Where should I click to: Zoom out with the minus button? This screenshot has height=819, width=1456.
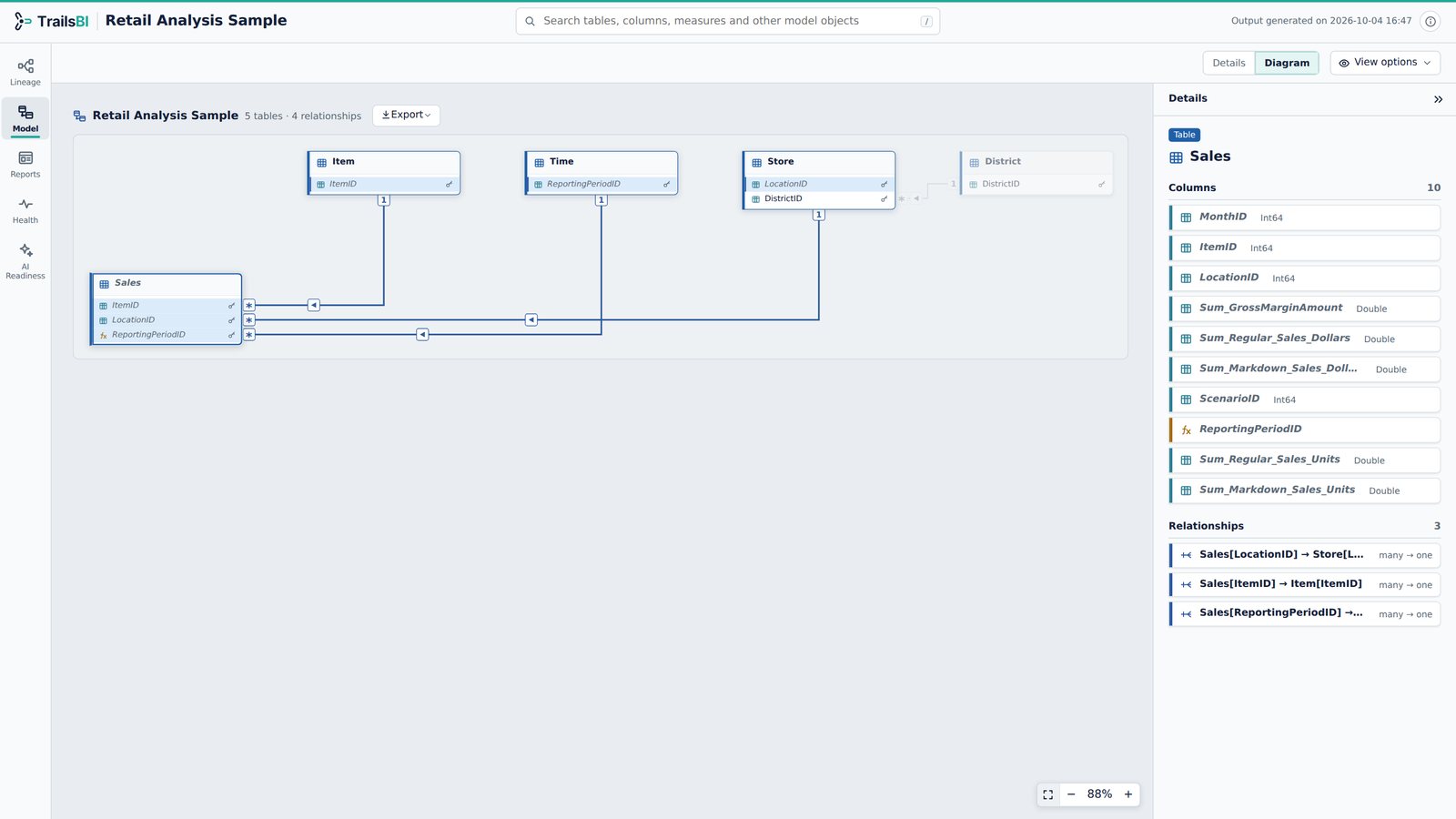point(1071,794)
